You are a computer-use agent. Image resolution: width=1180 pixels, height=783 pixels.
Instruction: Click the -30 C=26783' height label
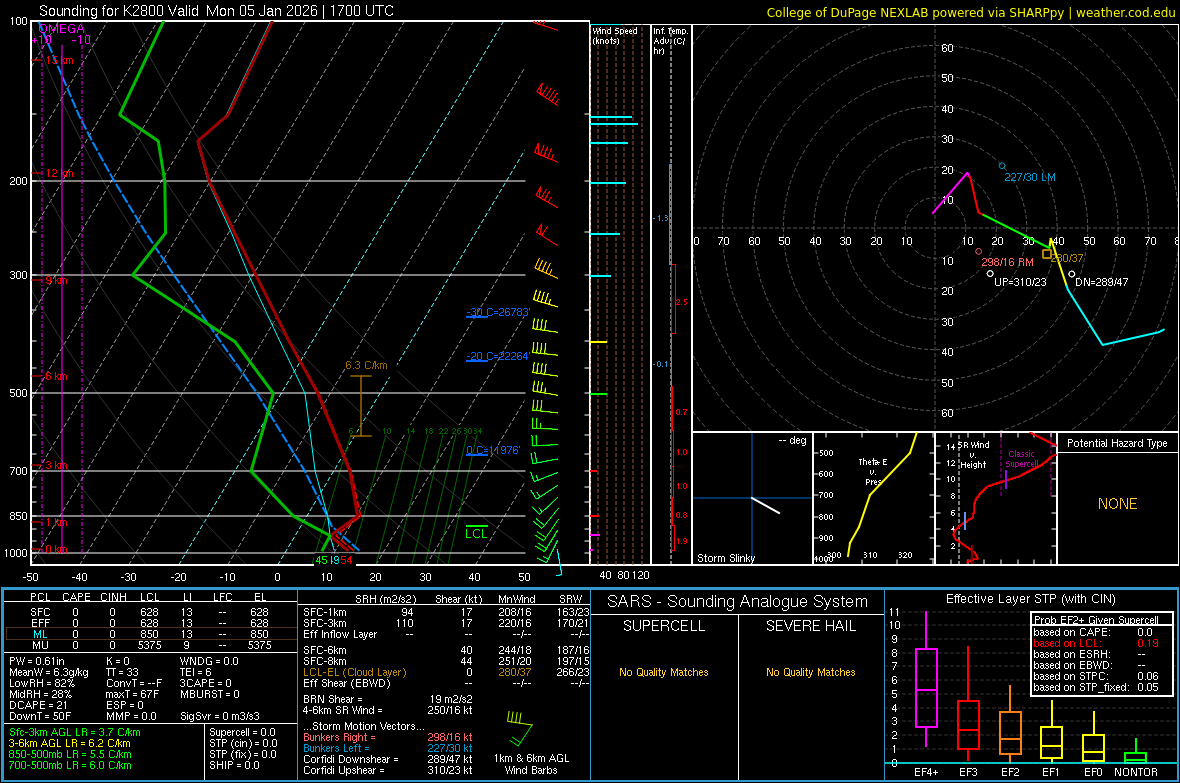click(498, 312)
